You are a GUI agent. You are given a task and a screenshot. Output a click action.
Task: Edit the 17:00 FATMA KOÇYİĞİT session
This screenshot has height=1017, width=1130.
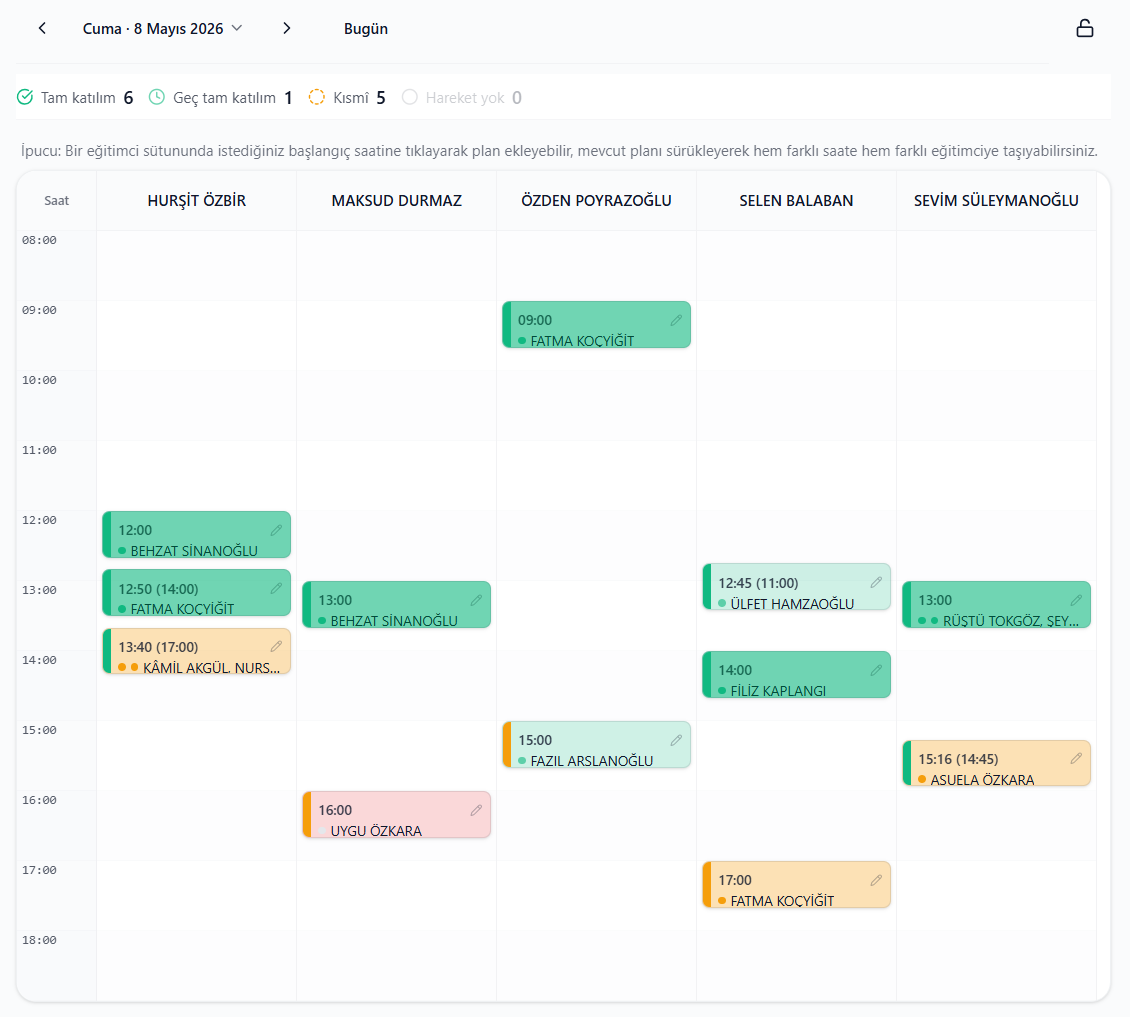click(876, 880)
